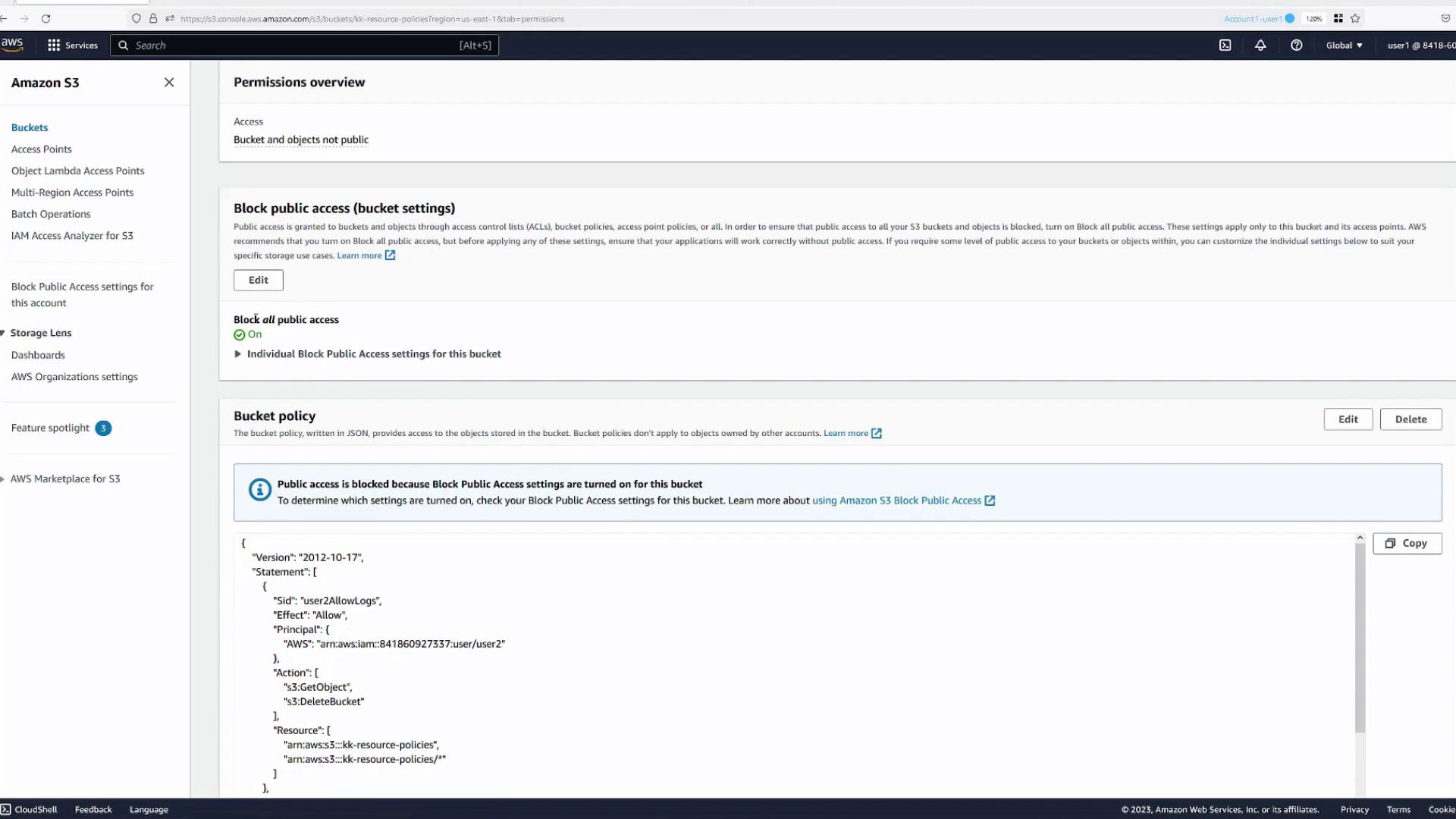Delete the bucket policy

click(1410, 419)
